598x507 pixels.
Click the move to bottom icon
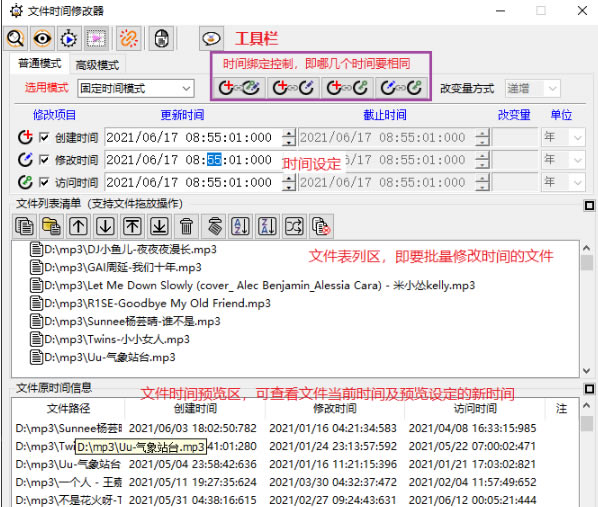click(159, 226)
